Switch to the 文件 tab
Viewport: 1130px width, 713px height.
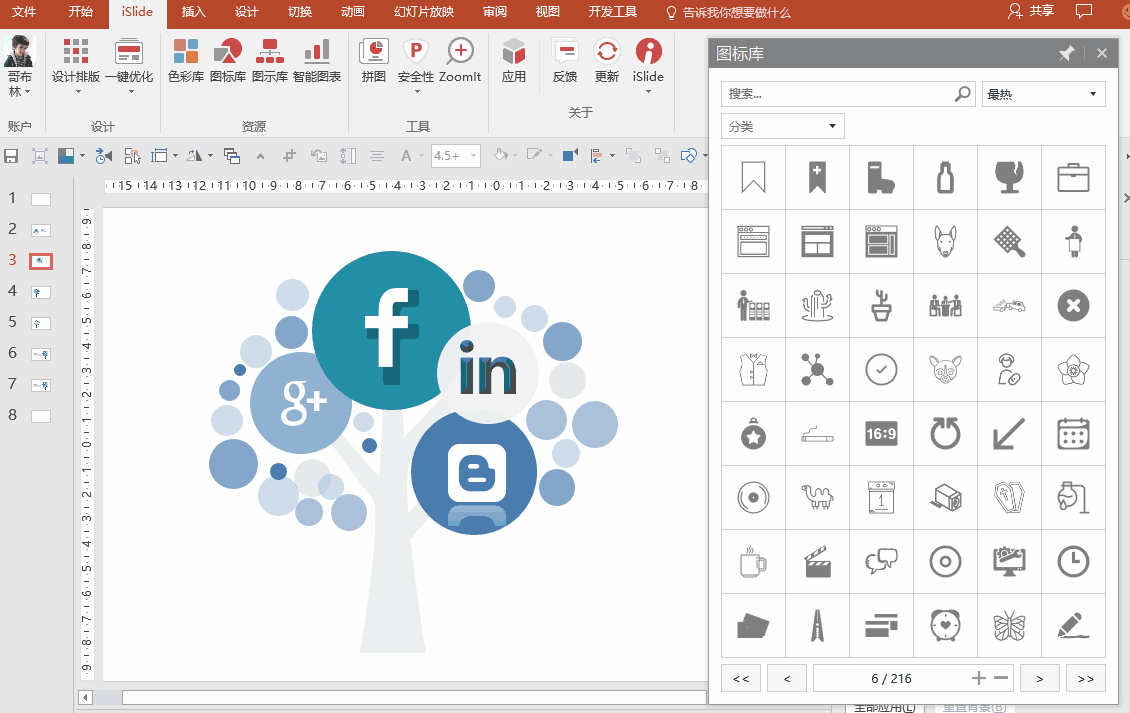pyautogui.click(x=24, y=12)
